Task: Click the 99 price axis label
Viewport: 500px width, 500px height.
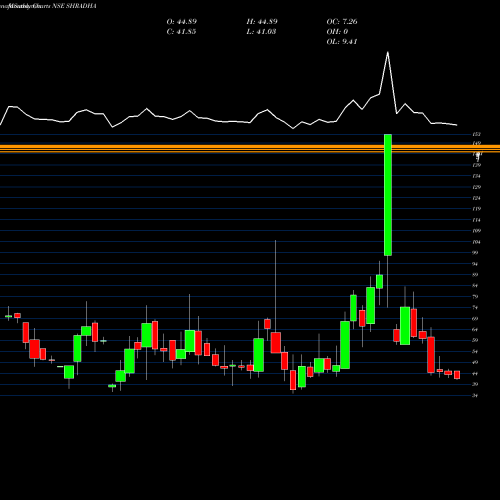Action: click(475, 253)
